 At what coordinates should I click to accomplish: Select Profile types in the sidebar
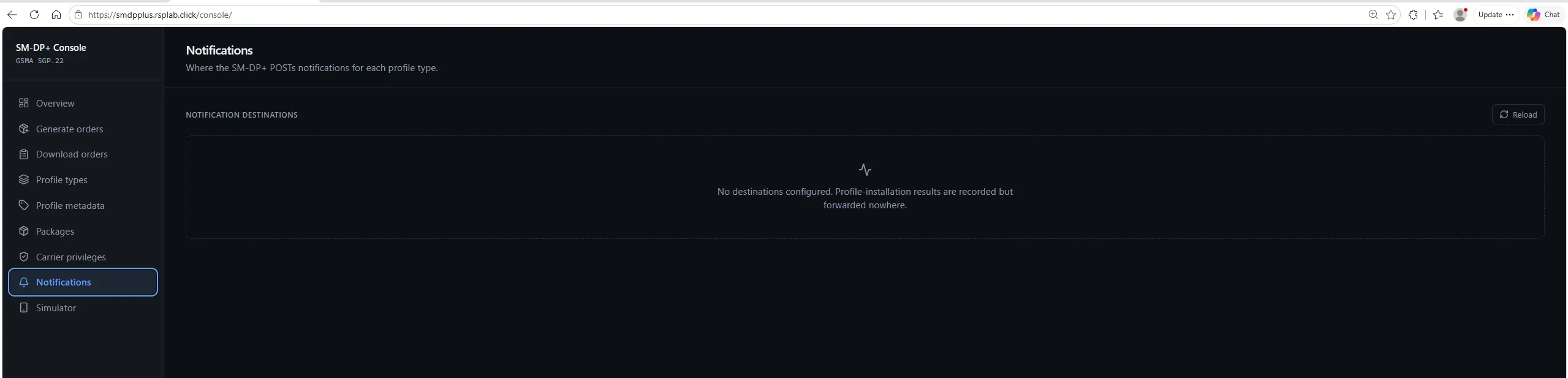pos(83,180)
